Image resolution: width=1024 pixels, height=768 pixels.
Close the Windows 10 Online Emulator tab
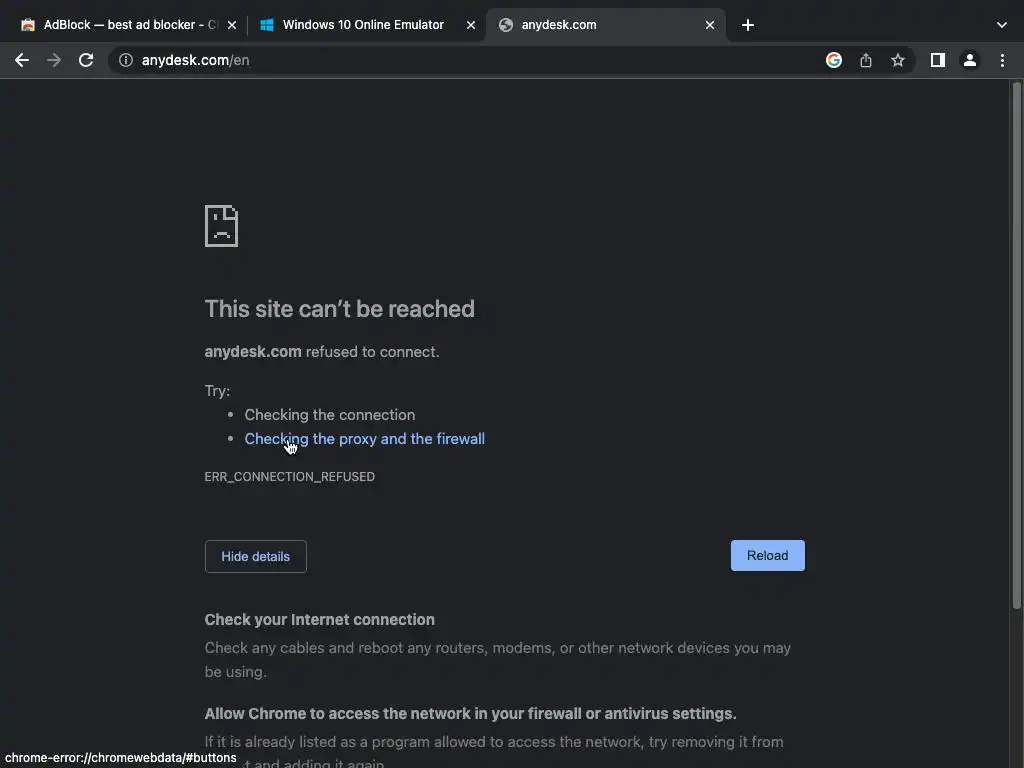pyautogui.click(x=470, y=25)
